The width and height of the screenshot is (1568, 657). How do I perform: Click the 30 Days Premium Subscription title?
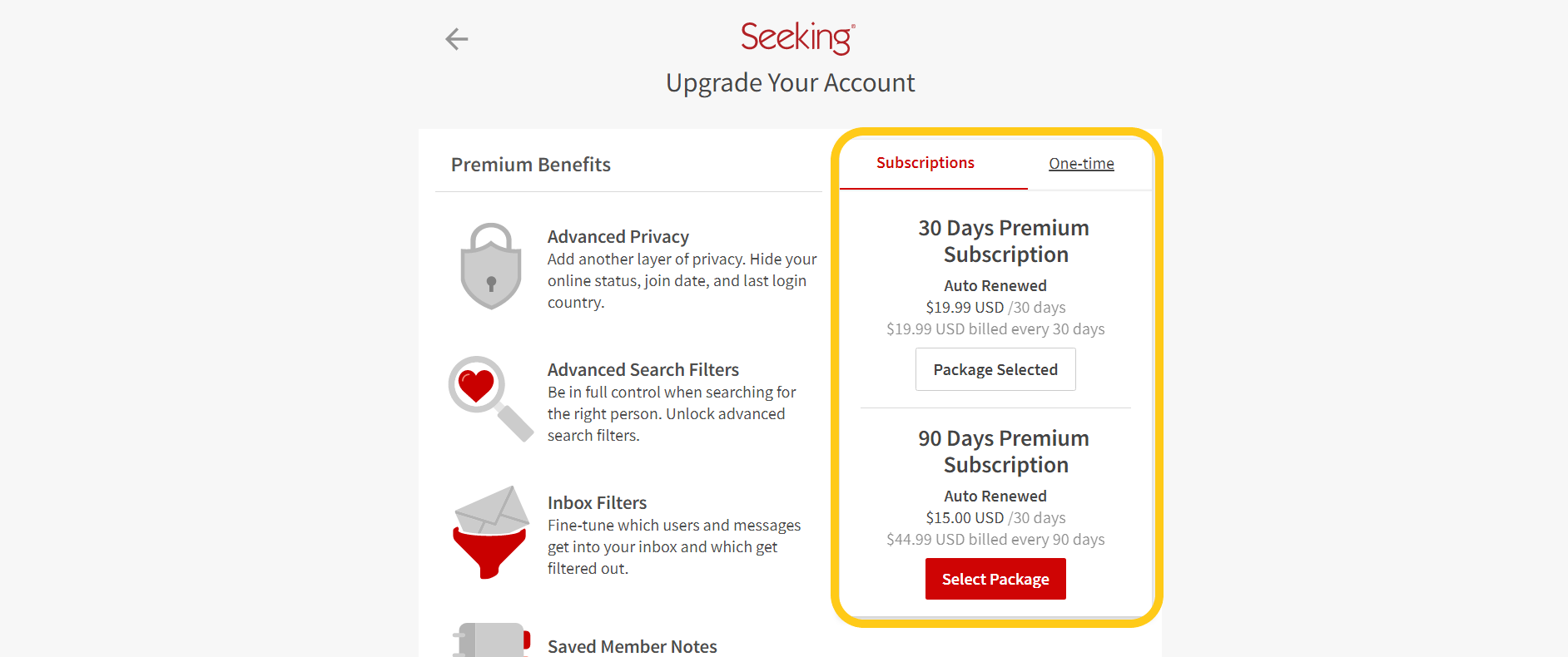(1005, 241)
